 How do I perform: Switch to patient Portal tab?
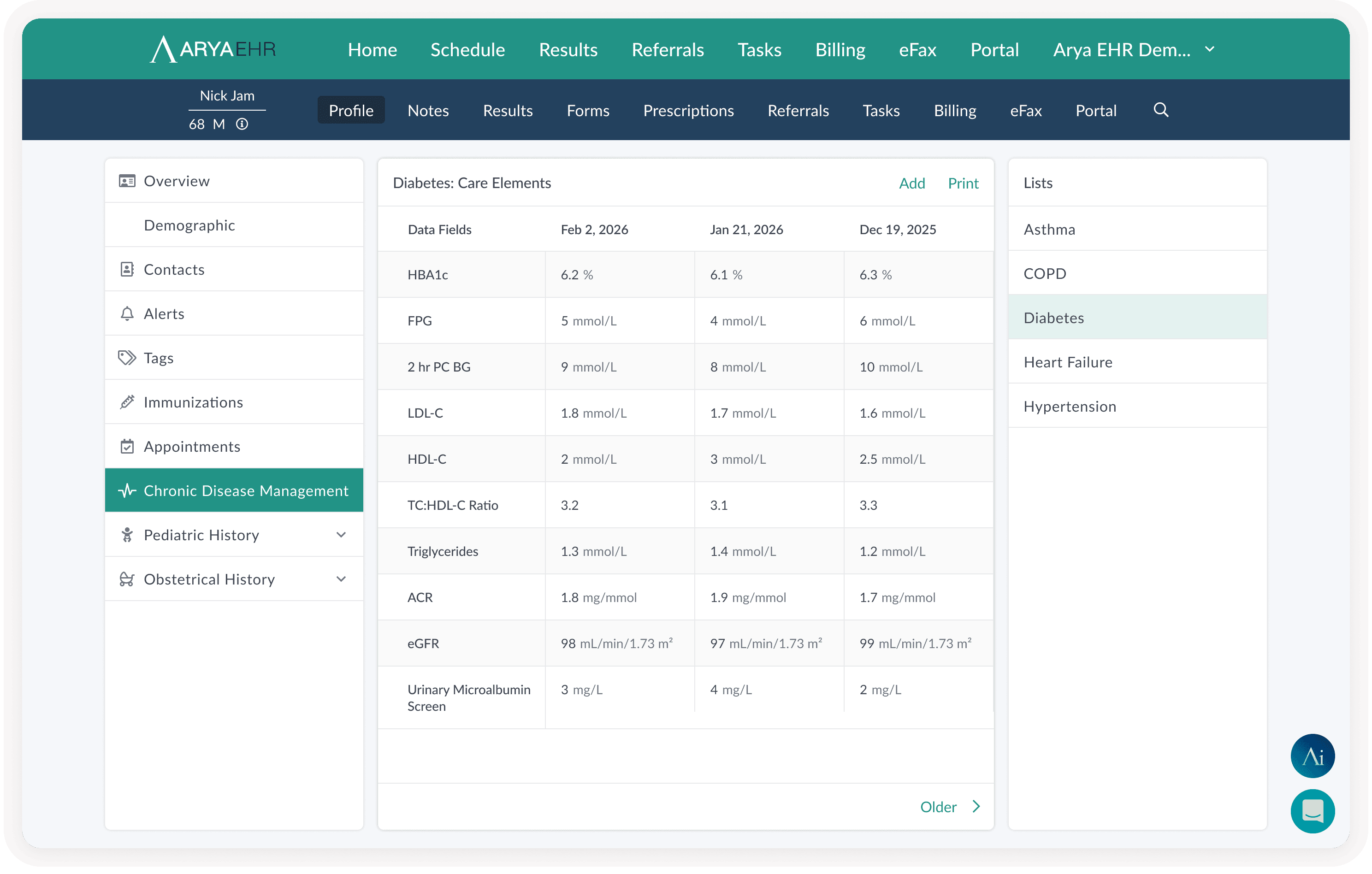point(1096,110)
